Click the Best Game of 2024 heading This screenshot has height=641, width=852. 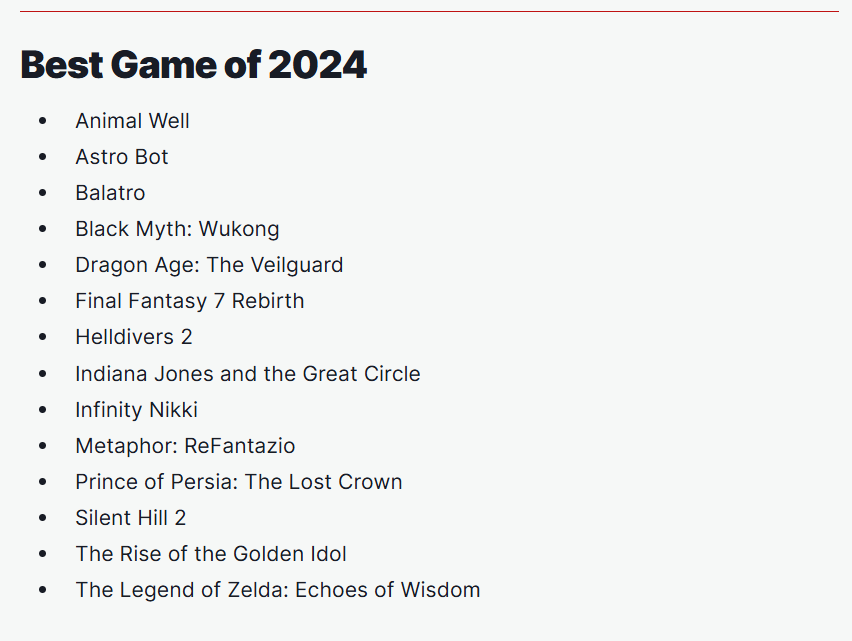[194, 66]
